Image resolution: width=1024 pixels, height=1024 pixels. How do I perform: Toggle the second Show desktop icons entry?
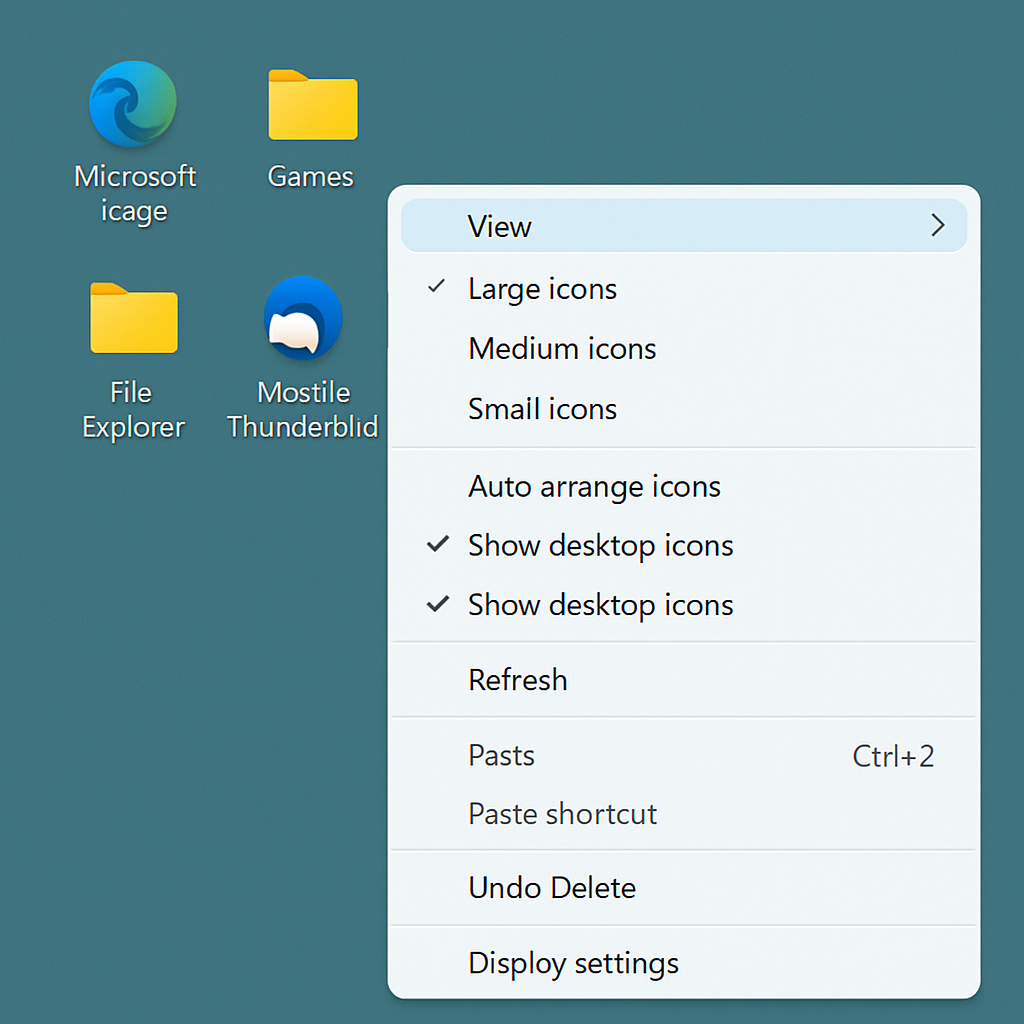point(684,605)
